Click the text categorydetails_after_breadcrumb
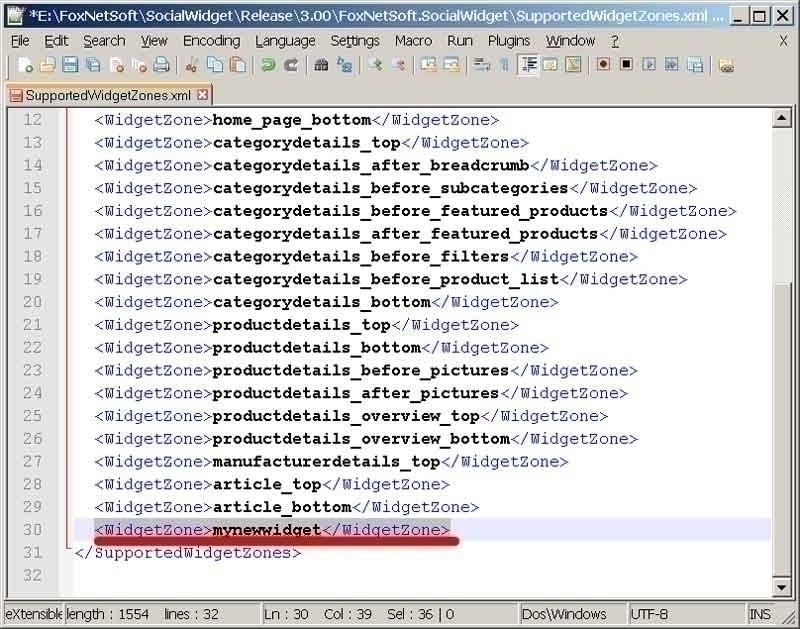Image resolution: width=800 pixels, height=629 pixels. pos(371,166)
